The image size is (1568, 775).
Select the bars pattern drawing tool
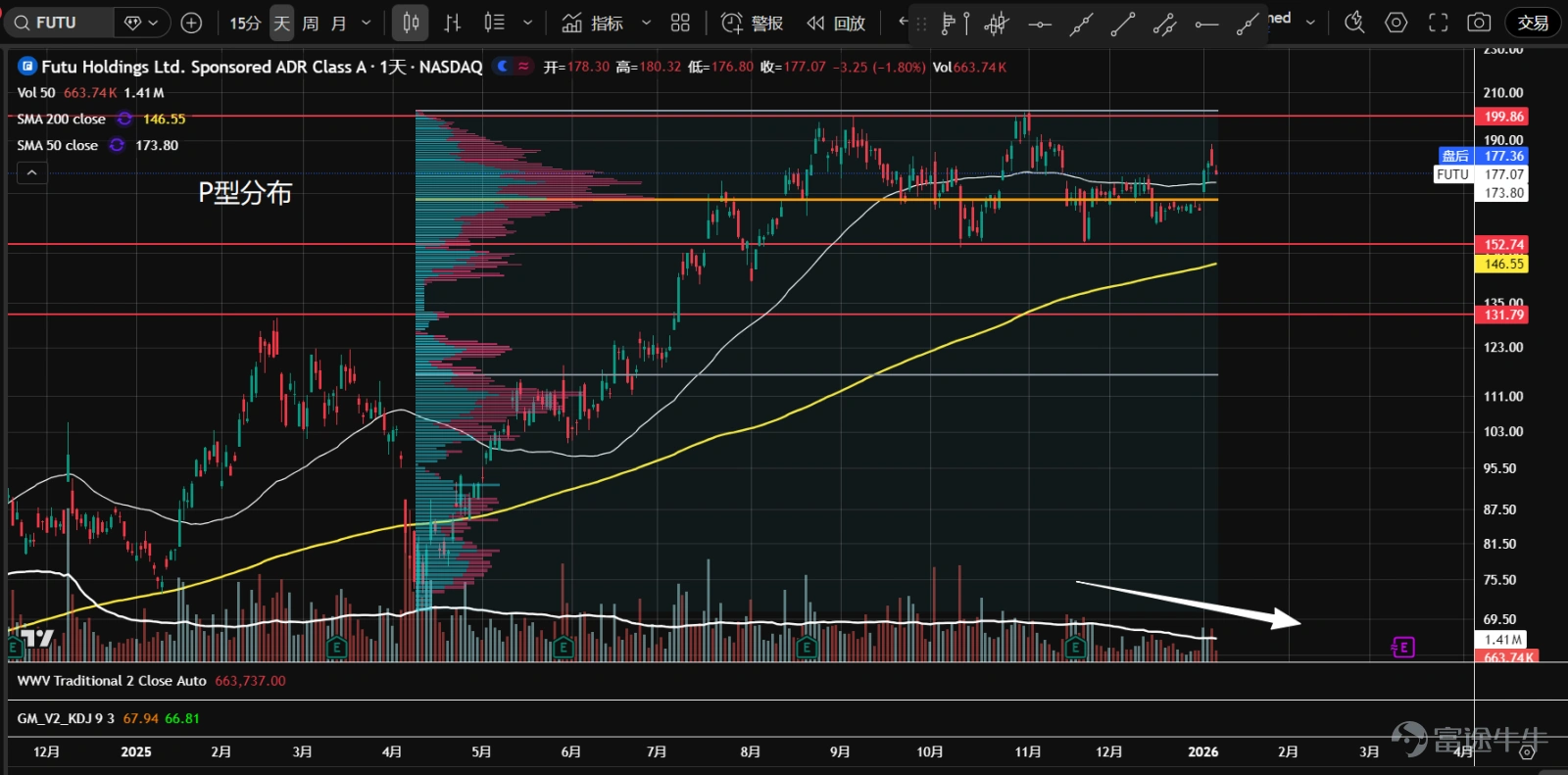click(x=997, y=24)
